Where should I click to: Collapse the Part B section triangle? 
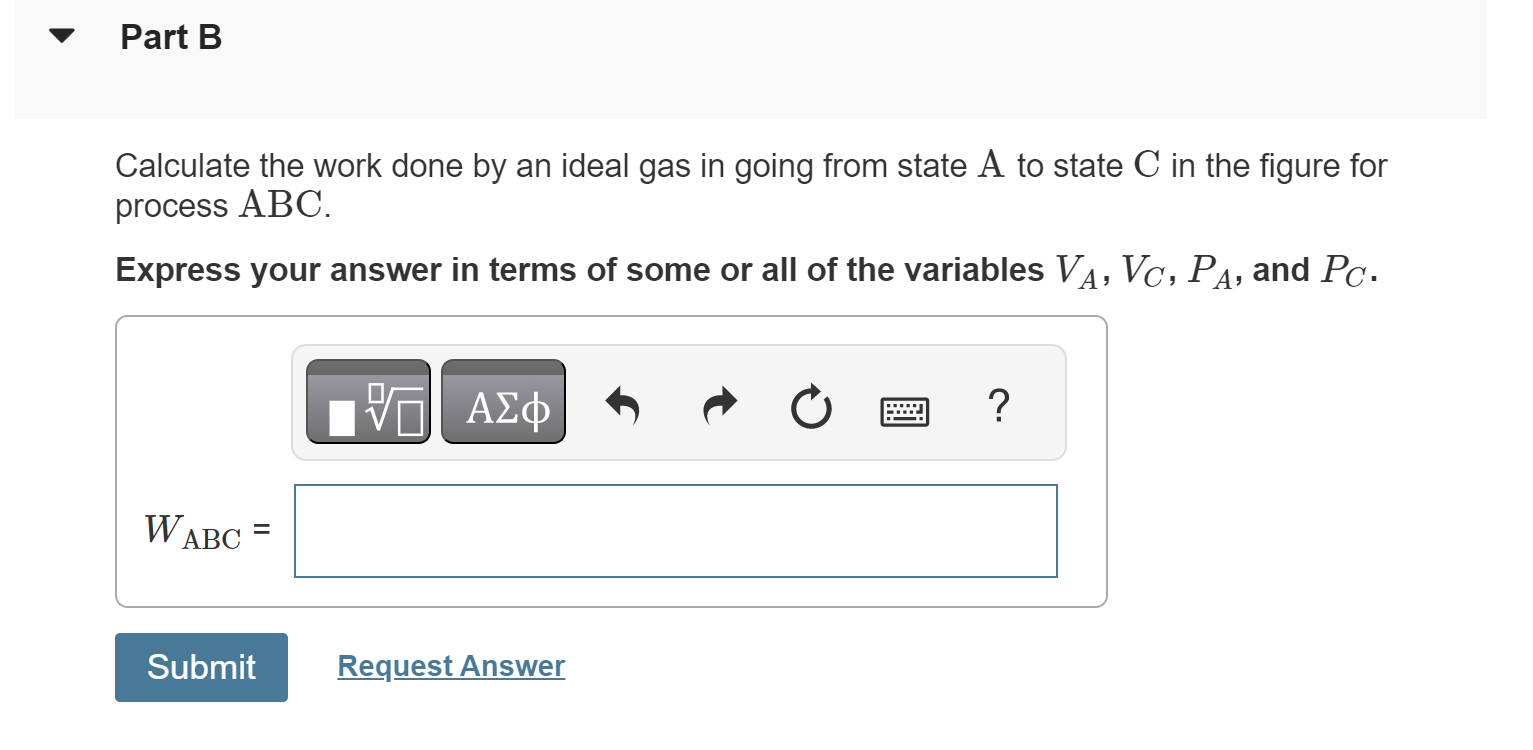(x=60, y=35)
